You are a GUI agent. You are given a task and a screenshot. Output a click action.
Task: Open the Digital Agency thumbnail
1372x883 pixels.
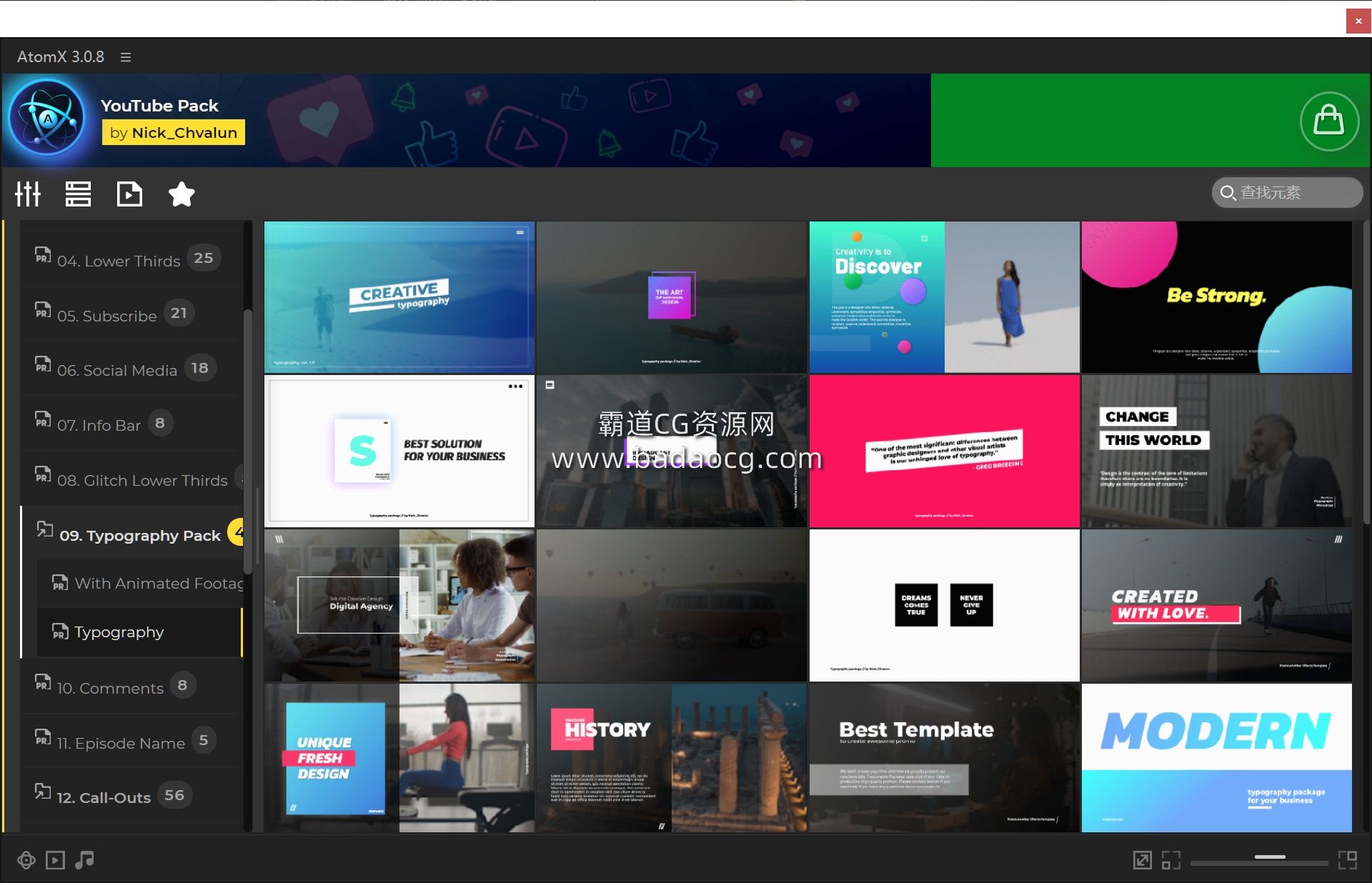[399, 605]
